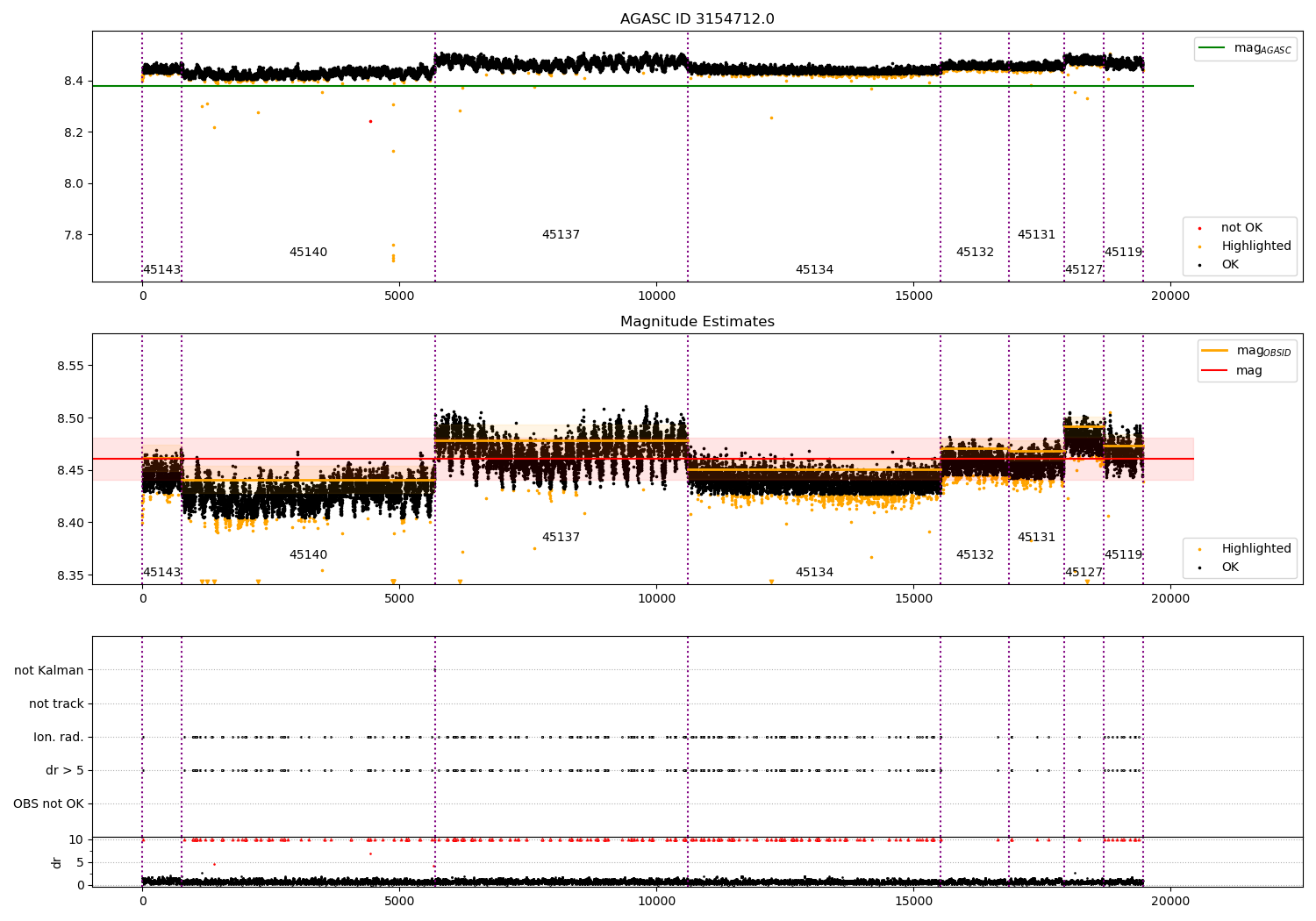Screen dimensions: 1316x921
Task: Click the 'not Kalman' axis label
Action: [x=49, y=671]
